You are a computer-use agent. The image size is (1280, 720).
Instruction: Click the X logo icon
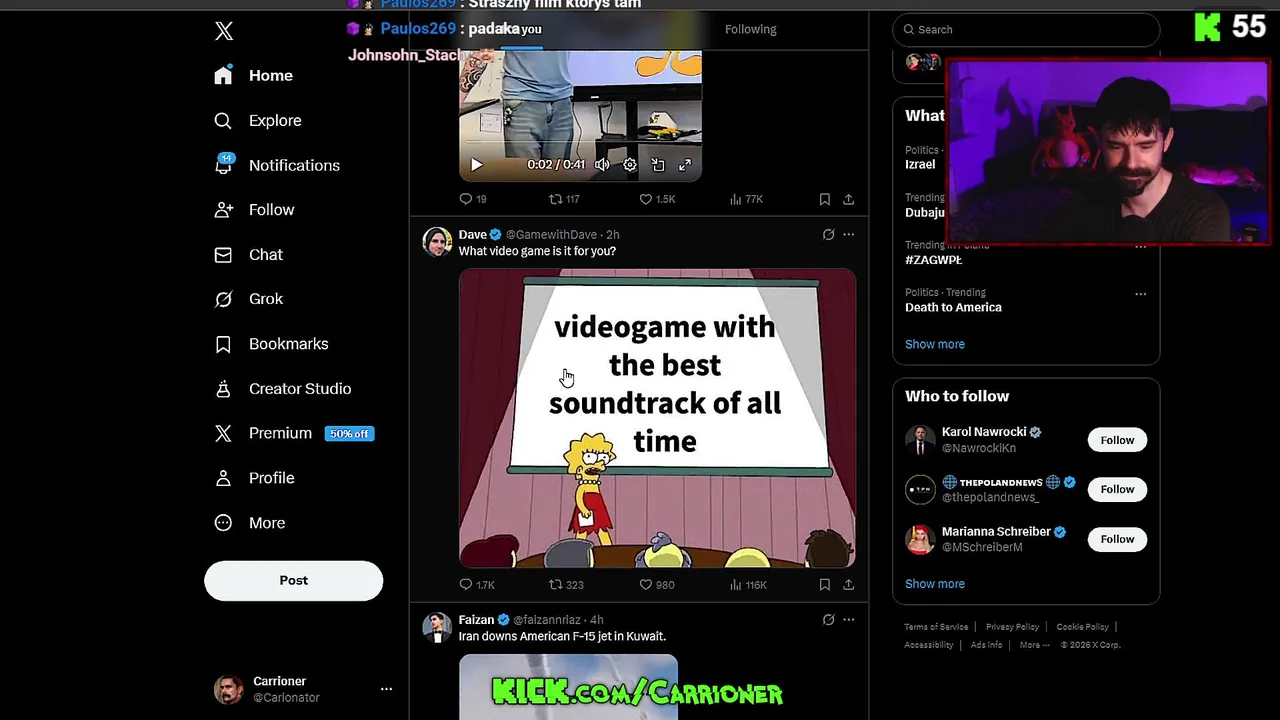[x=224, y=31]
